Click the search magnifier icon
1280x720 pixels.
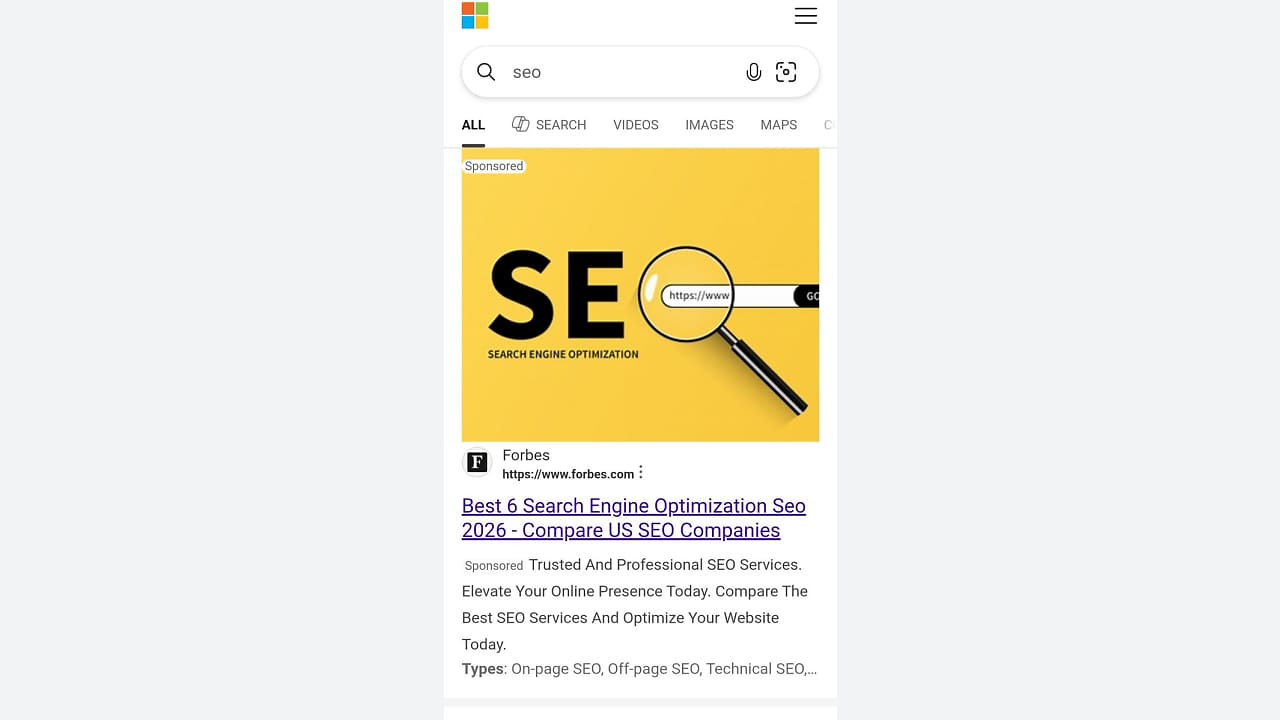coord(486,72)
